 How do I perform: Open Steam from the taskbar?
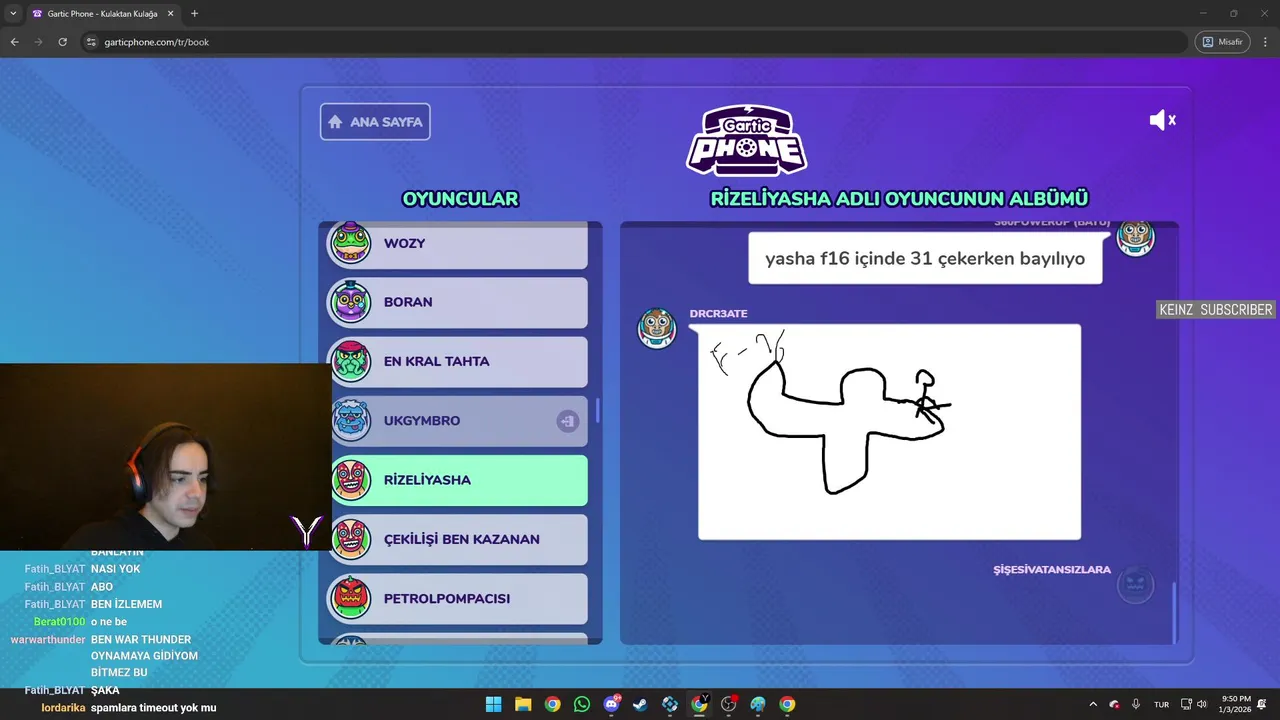(640, 704)
